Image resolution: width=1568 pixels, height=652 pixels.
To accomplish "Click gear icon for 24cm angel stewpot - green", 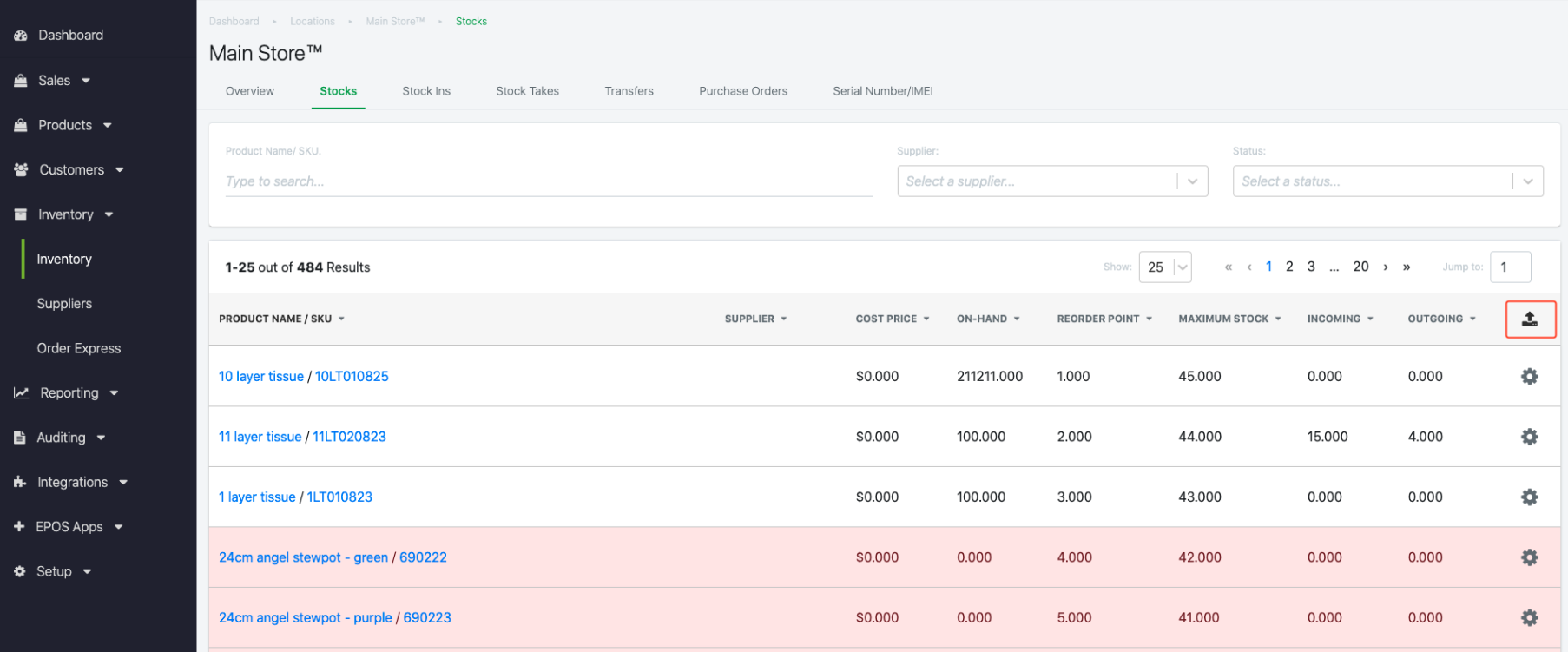I will [1529, 557].
